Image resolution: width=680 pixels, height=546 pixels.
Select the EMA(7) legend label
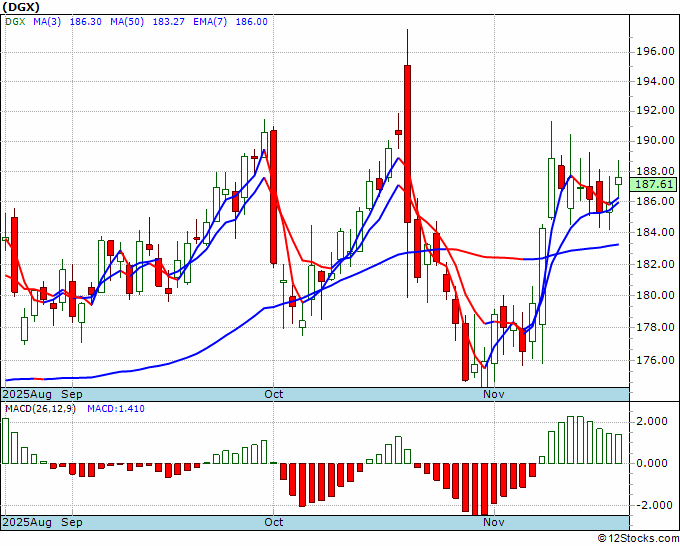210,22
